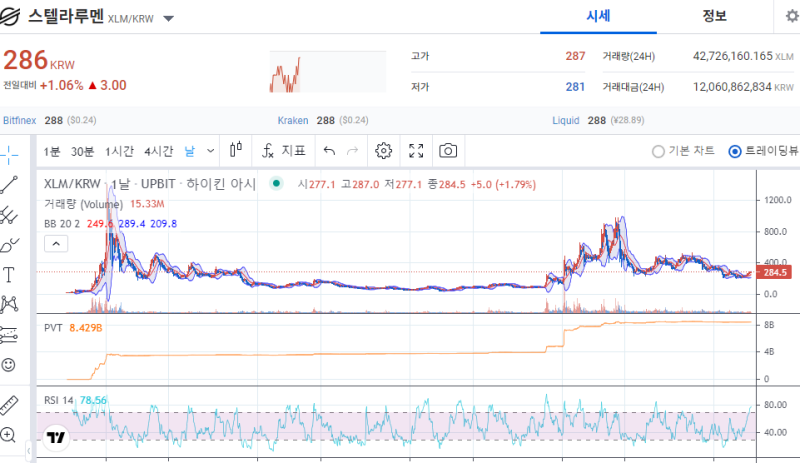This screenshot has width=800, height=463.
Task: Open chart settings gear in toolbar
Action: point(384,151)
